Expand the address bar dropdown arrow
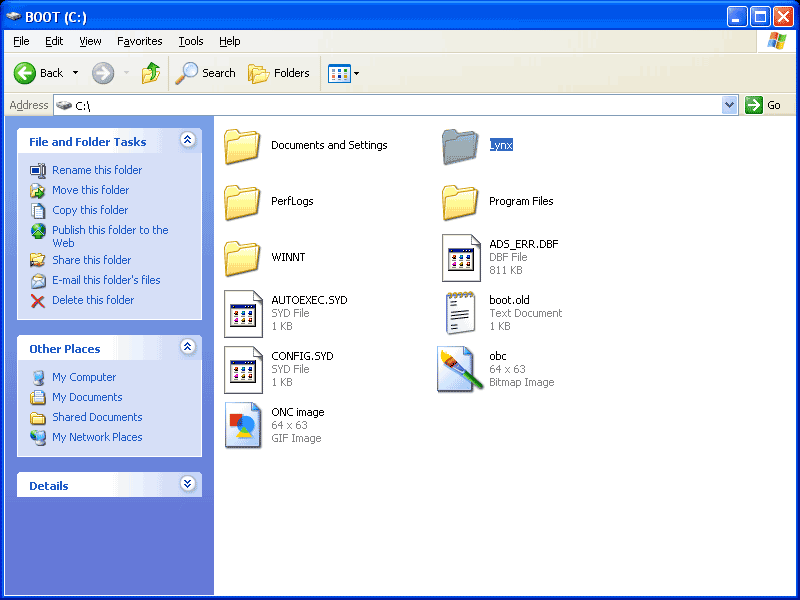Image resolution: width=800 pixels, height=600 pixels. [729, 105]
